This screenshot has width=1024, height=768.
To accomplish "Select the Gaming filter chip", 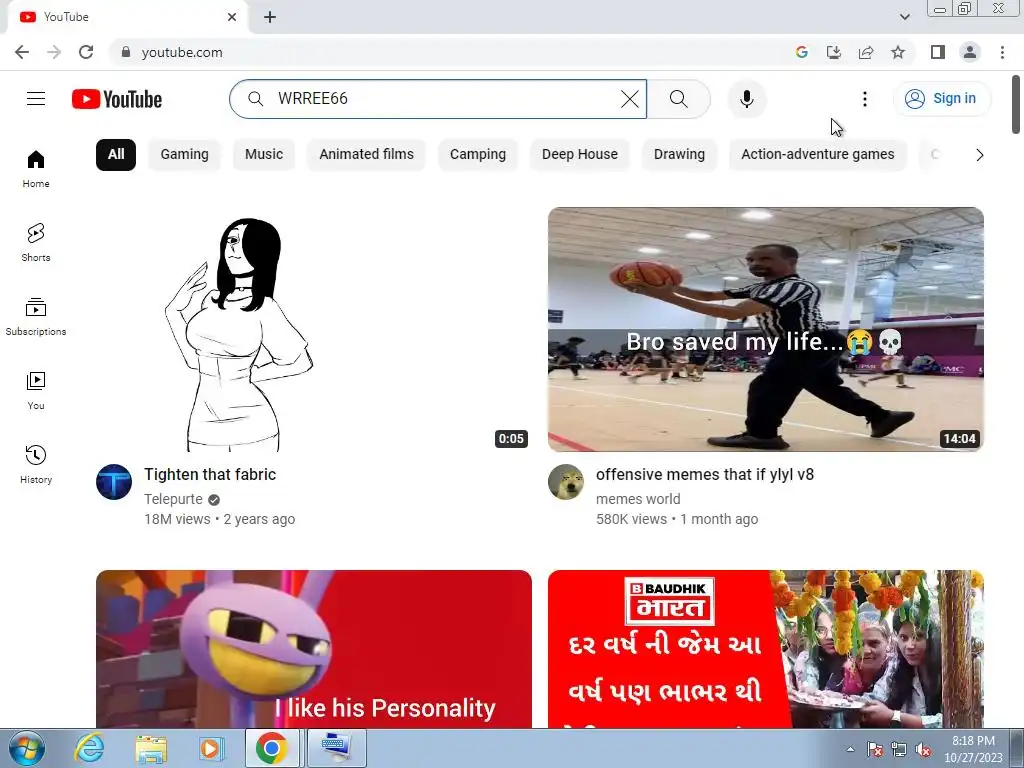I will point(184,155).
